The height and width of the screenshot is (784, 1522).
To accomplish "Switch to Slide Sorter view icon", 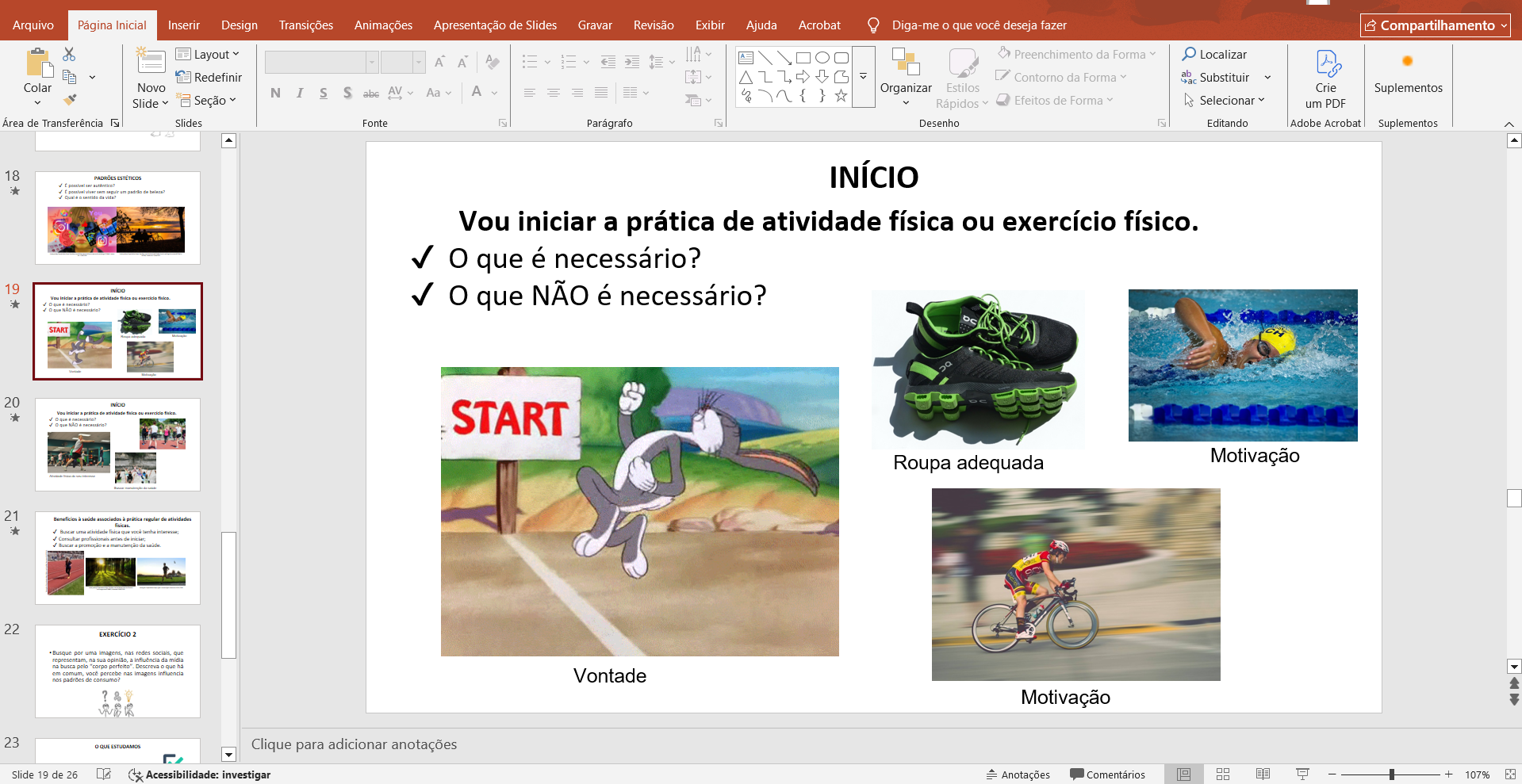I will coord(1223,774).
